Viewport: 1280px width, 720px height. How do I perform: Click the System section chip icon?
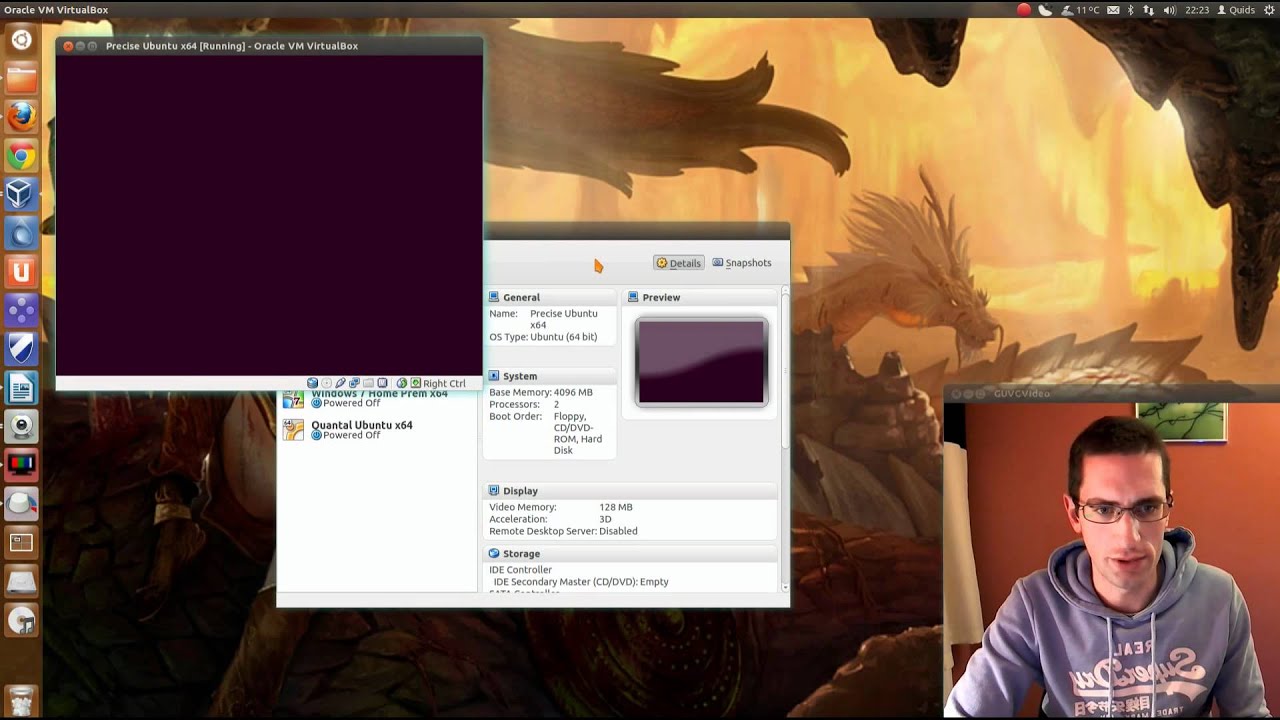[494, 376]
